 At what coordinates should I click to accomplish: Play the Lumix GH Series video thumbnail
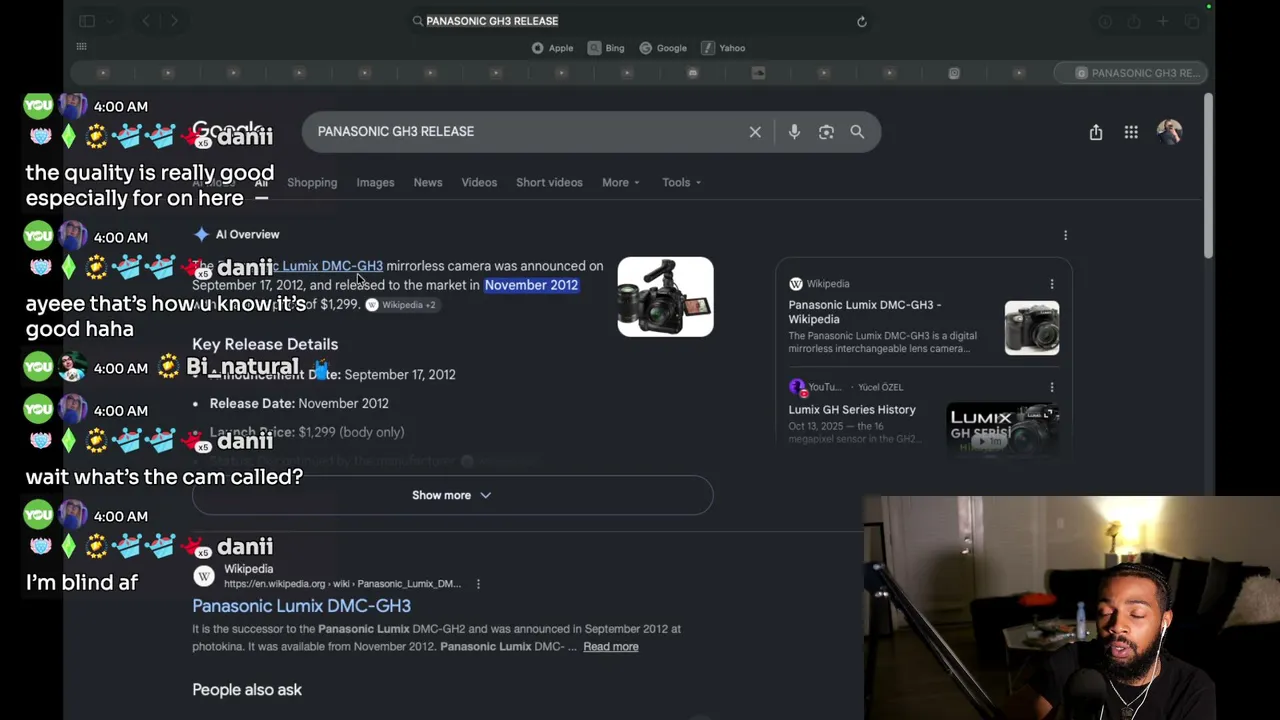(x=1003, y=430)
